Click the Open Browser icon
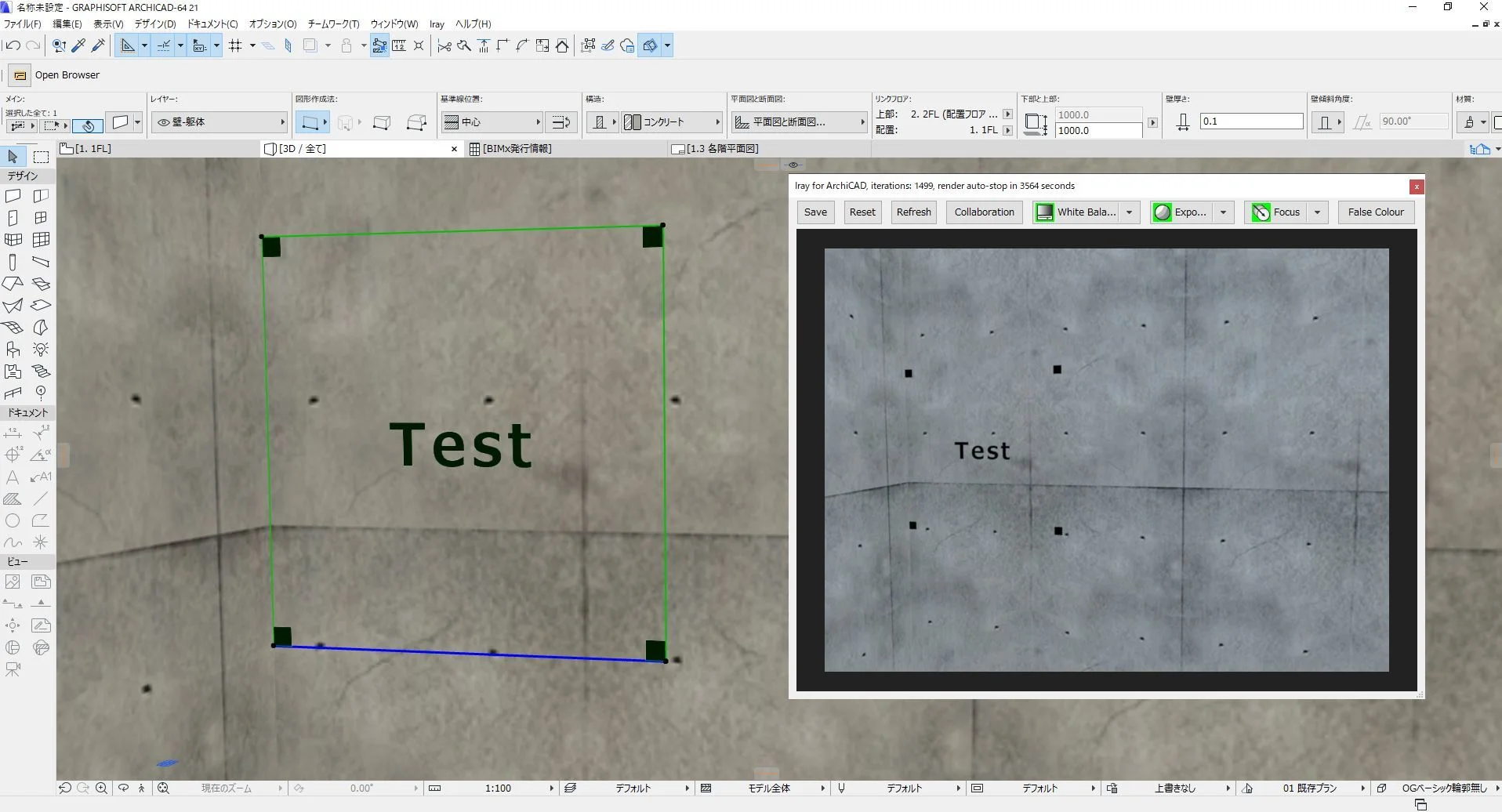 [20, 75]
